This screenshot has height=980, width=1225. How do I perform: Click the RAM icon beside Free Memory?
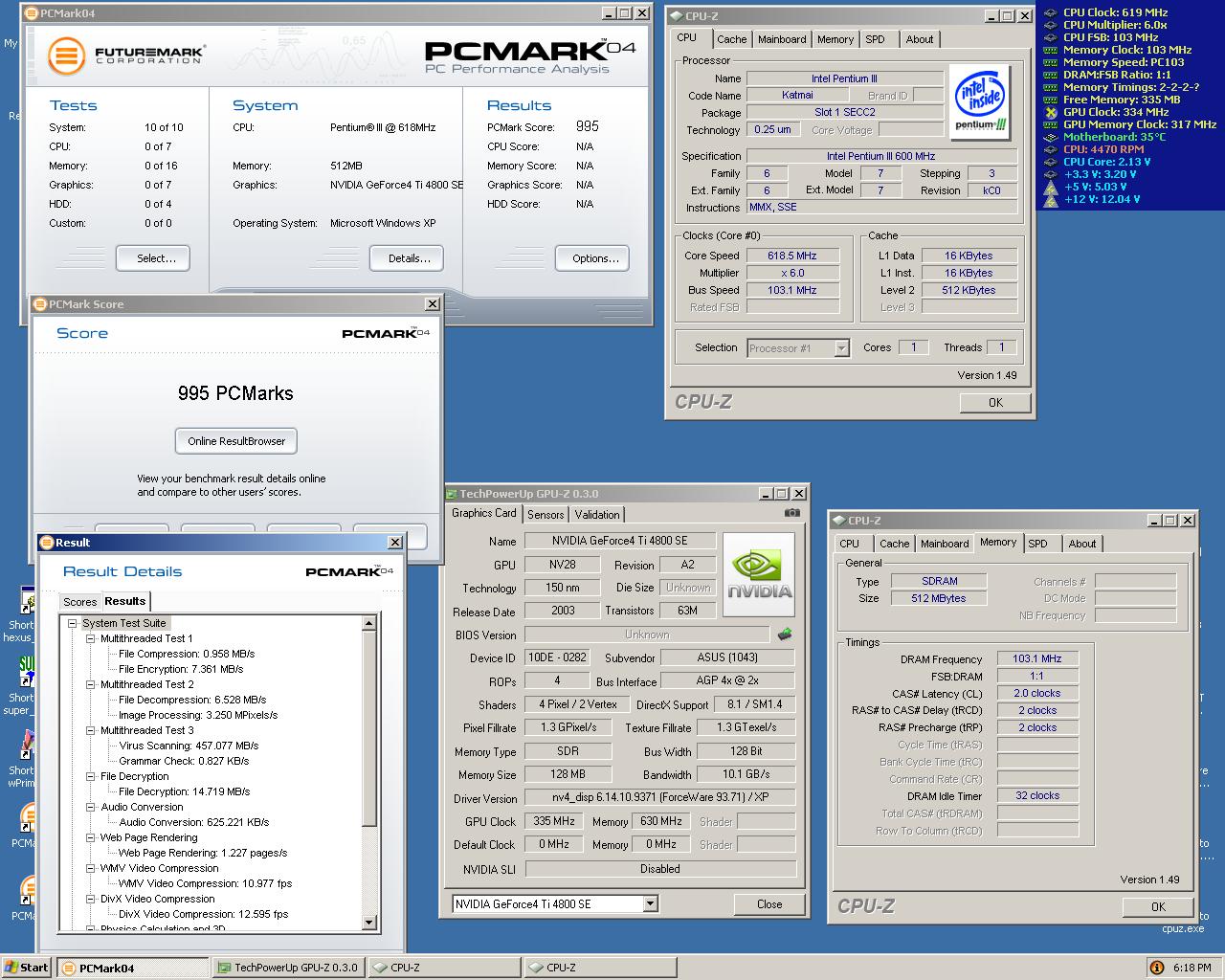tap(1051, 100)
